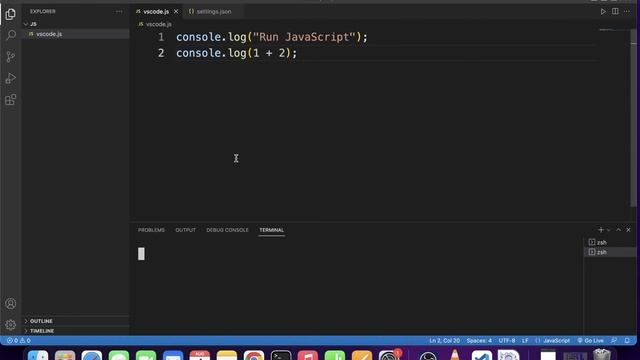Open the Trash in the Dock
This screenshot has width=640, height=360.
pyautogui.click(x=602, y=355)
